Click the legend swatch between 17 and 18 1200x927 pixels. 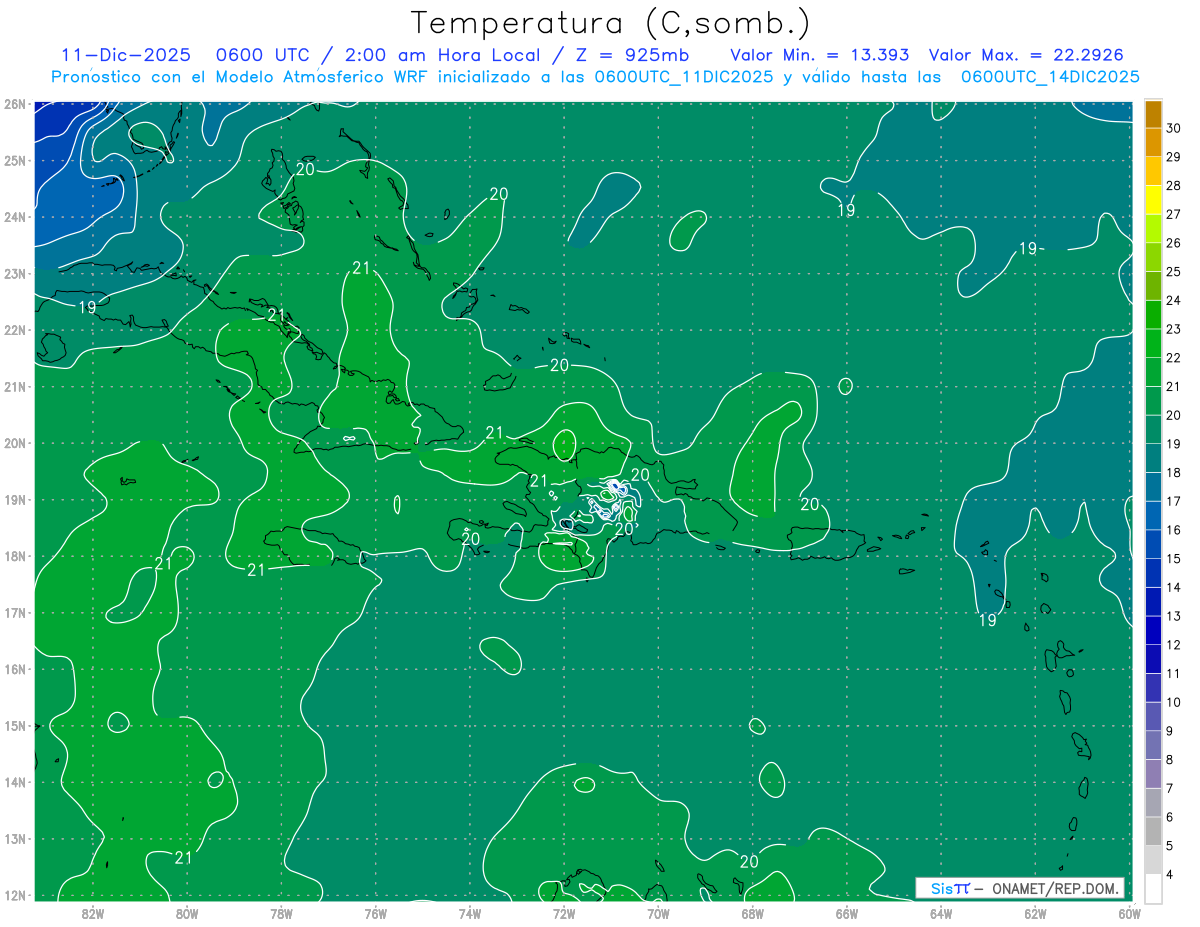pos(1153,487)
